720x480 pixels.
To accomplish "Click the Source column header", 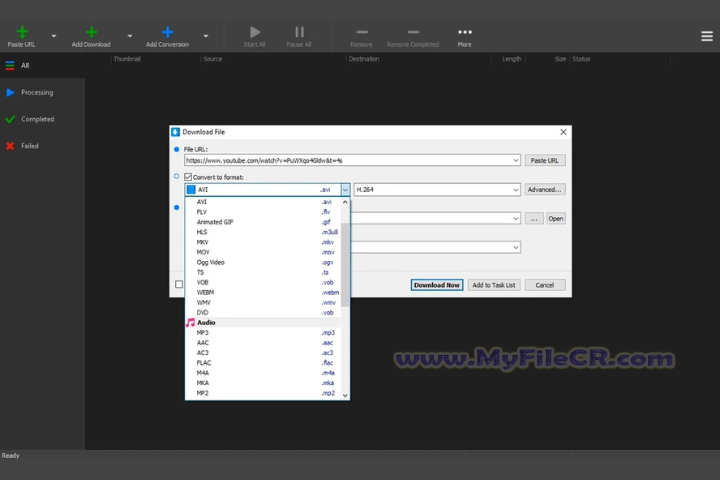I will point(213,59).
